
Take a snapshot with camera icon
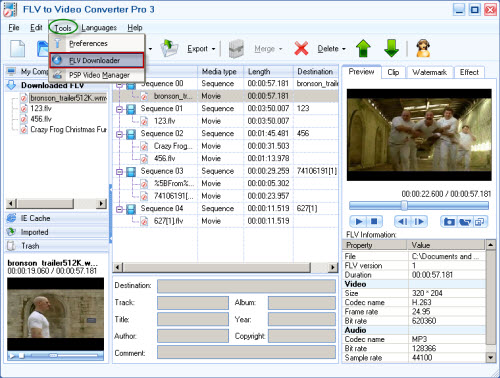[449, 221]
